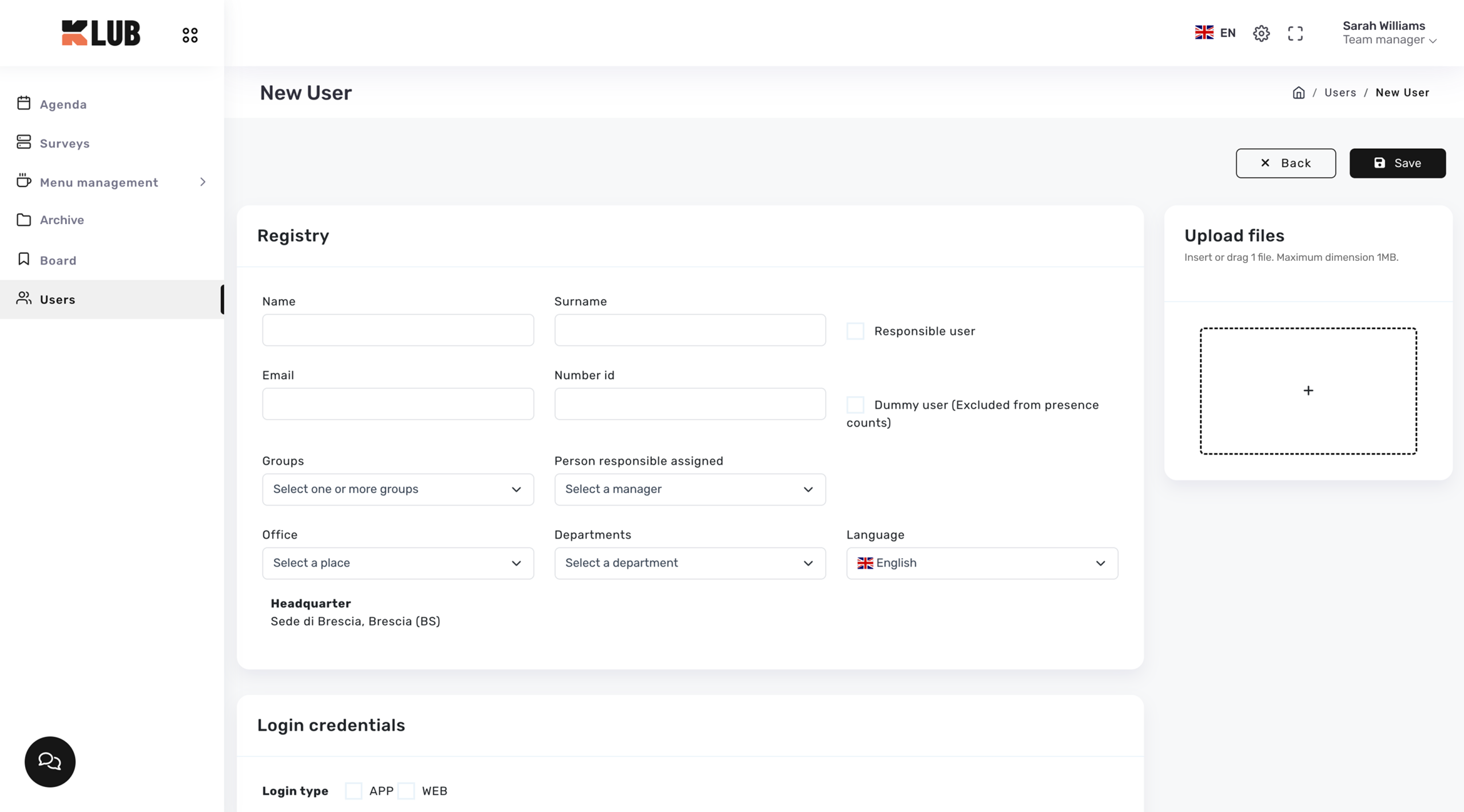
Task: Expand the Select a manager dropdown
Action: click(689, 489)
